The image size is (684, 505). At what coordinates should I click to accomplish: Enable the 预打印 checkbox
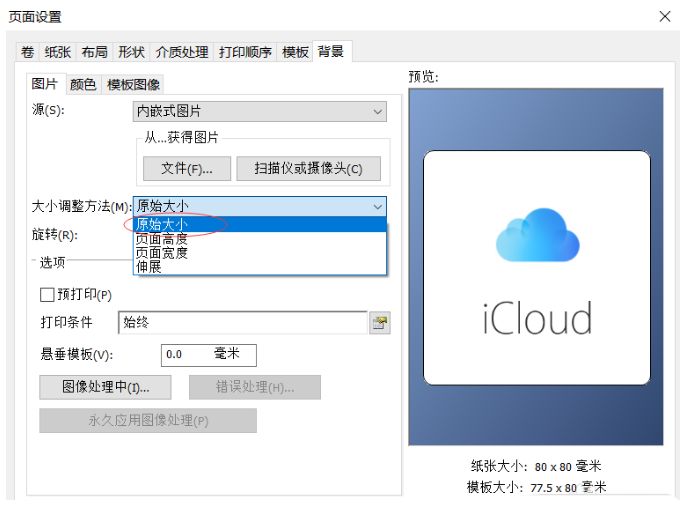[x=46, y=295]
